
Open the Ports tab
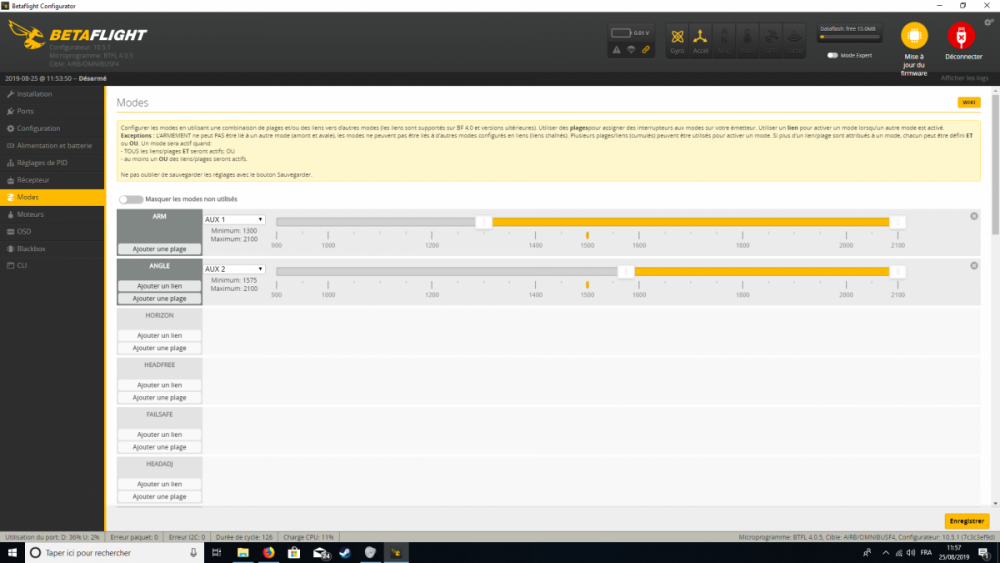click(52, 111)
